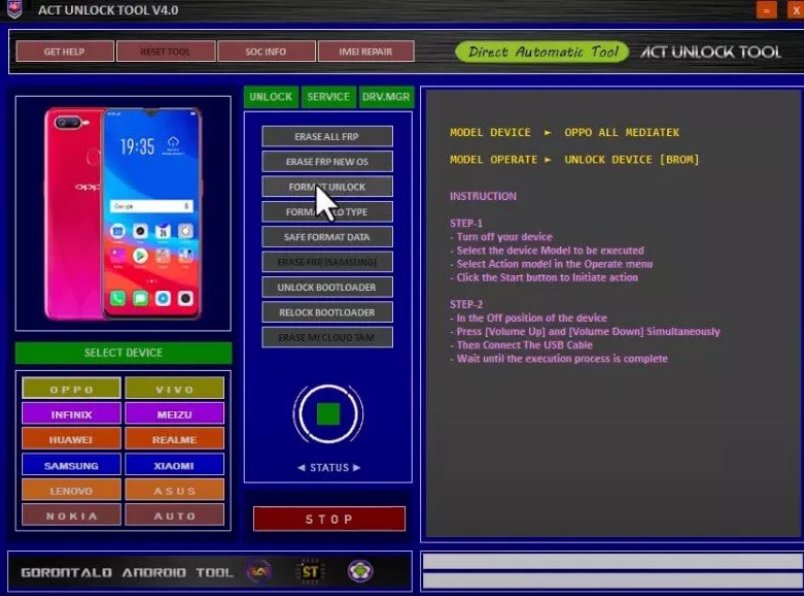
Task: Click the red STOP button
Action: (x=329, y=519)
